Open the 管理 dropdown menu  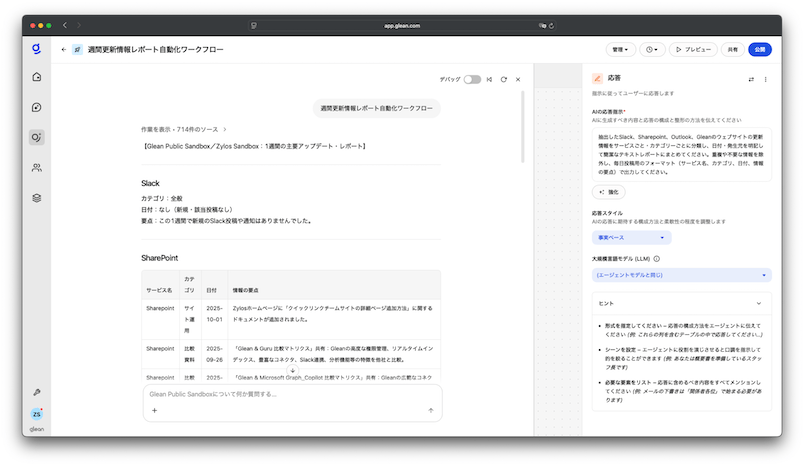coord(620,50)
